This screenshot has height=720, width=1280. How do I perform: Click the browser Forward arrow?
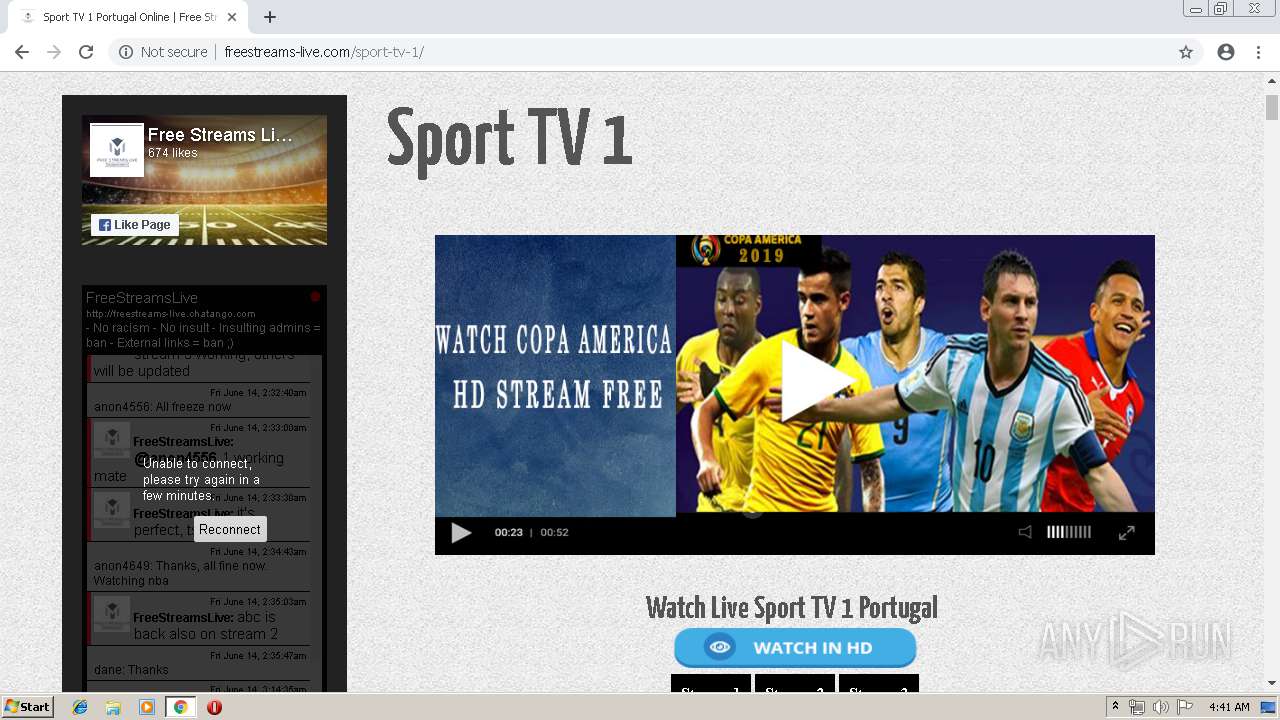coord(54,52)
